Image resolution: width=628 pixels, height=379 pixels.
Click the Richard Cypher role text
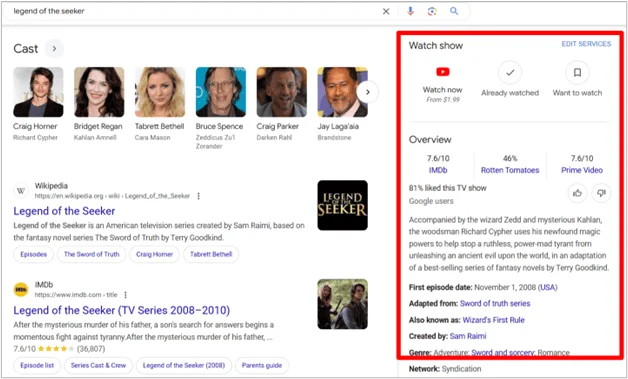tap(35, 138)
